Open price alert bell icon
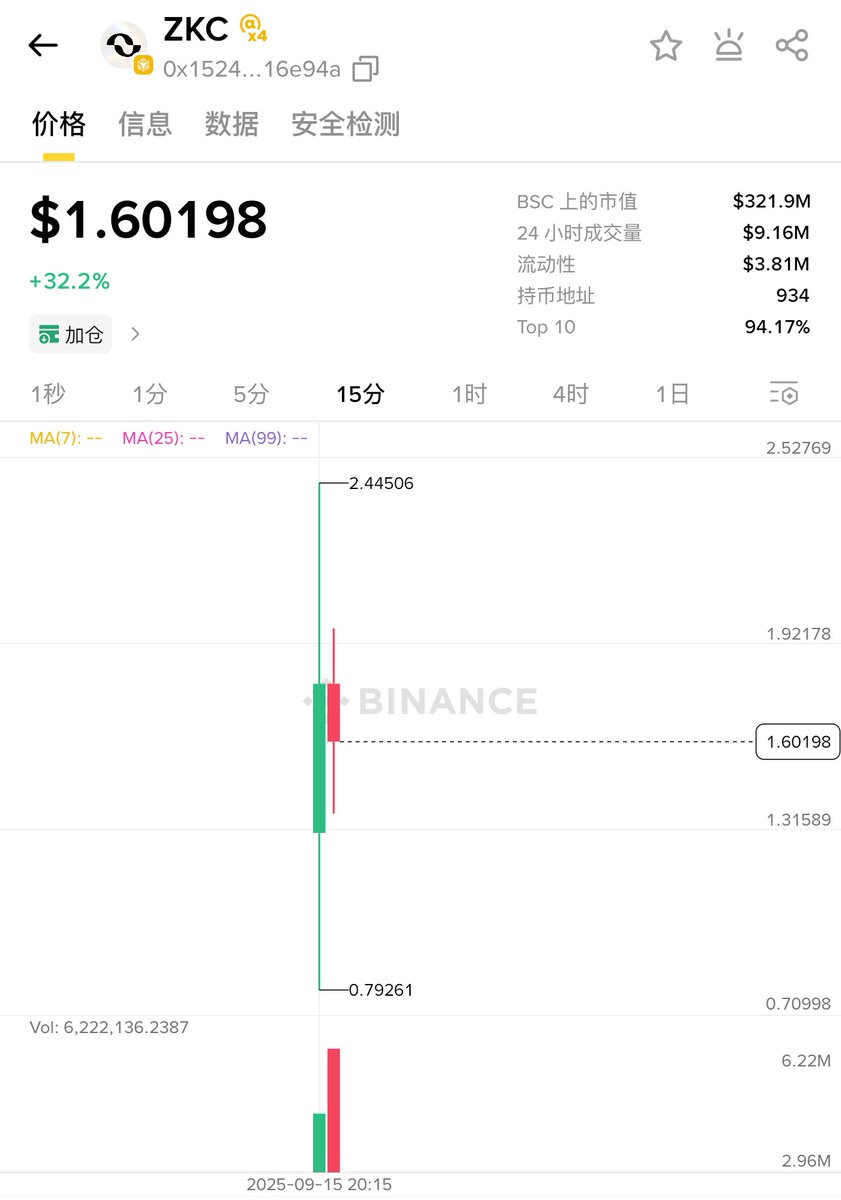This screenshot has height=1200, width=841. 728,46
